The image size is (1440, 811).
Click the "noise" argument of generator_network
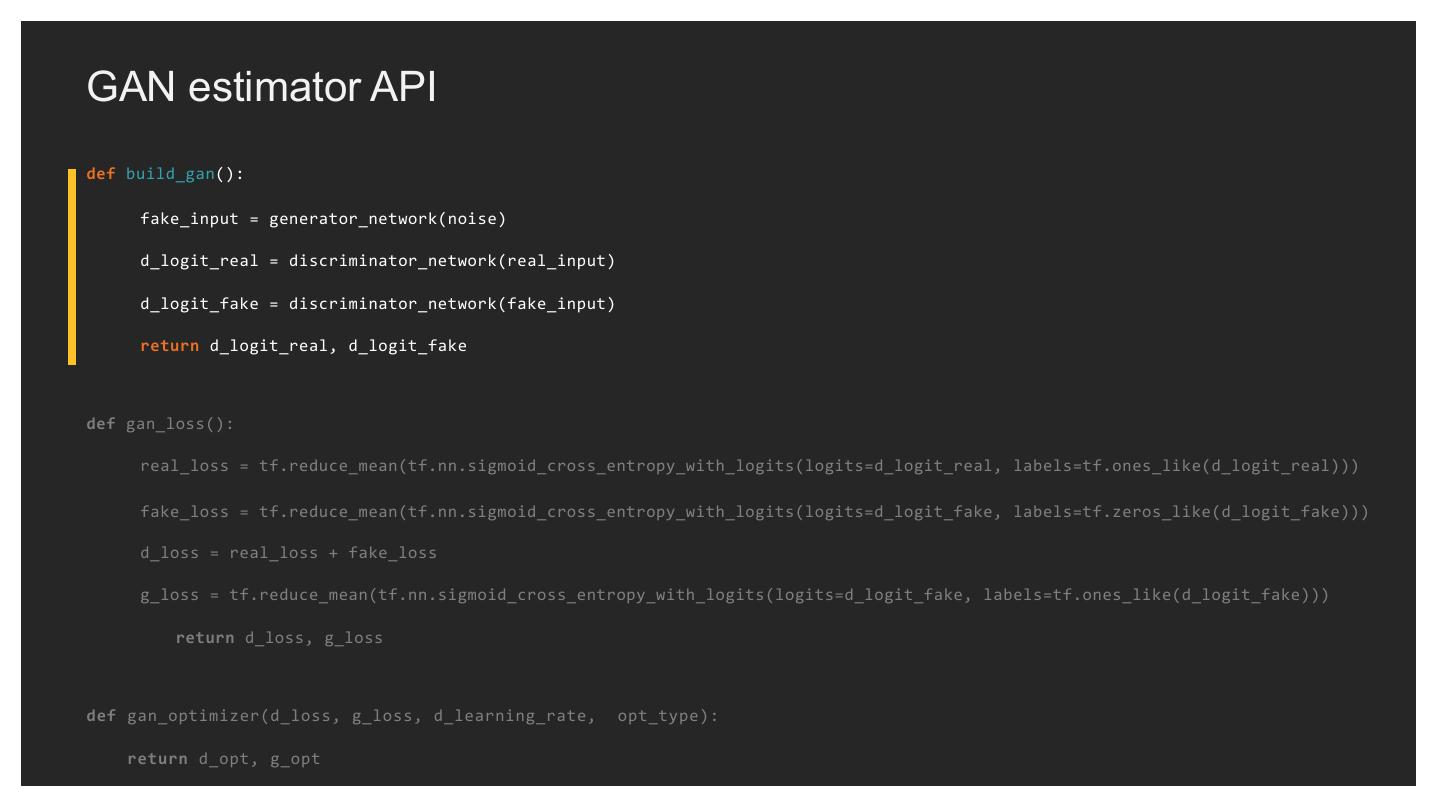(x=469, y=219)
